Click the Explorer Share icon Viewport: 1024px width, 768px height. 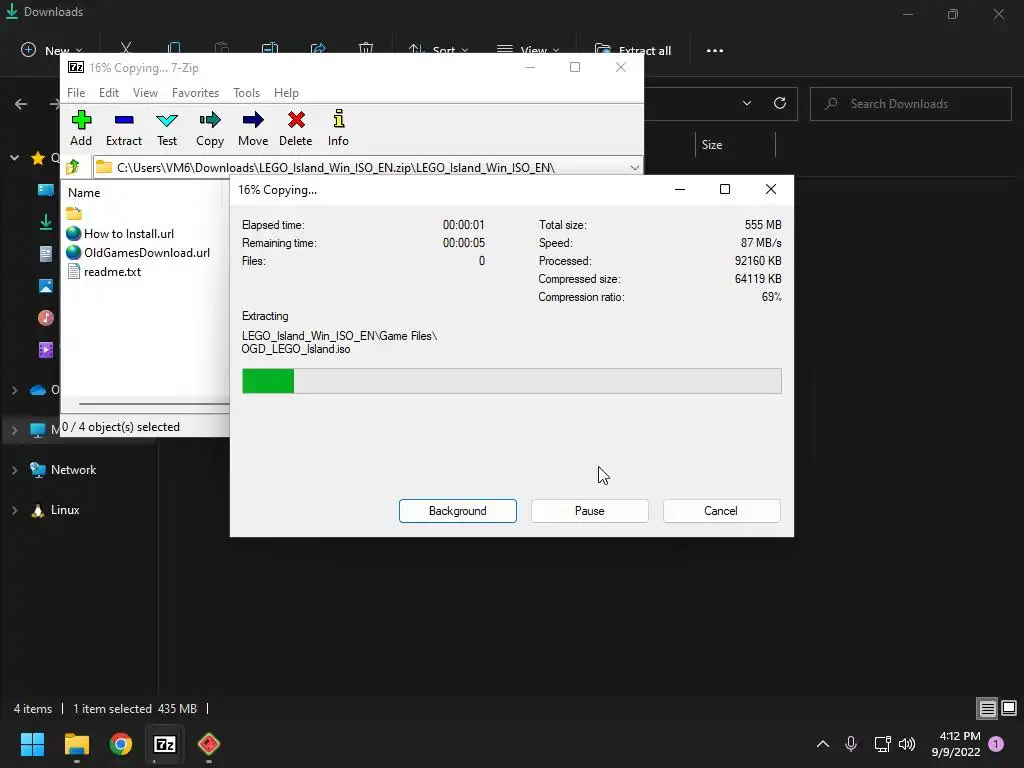[318, 49]
